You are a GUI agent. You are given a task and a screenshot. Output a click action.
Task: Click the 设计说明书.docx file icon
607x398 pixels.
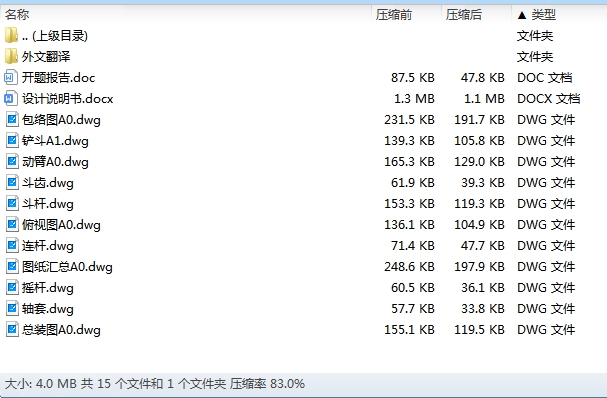11,98
